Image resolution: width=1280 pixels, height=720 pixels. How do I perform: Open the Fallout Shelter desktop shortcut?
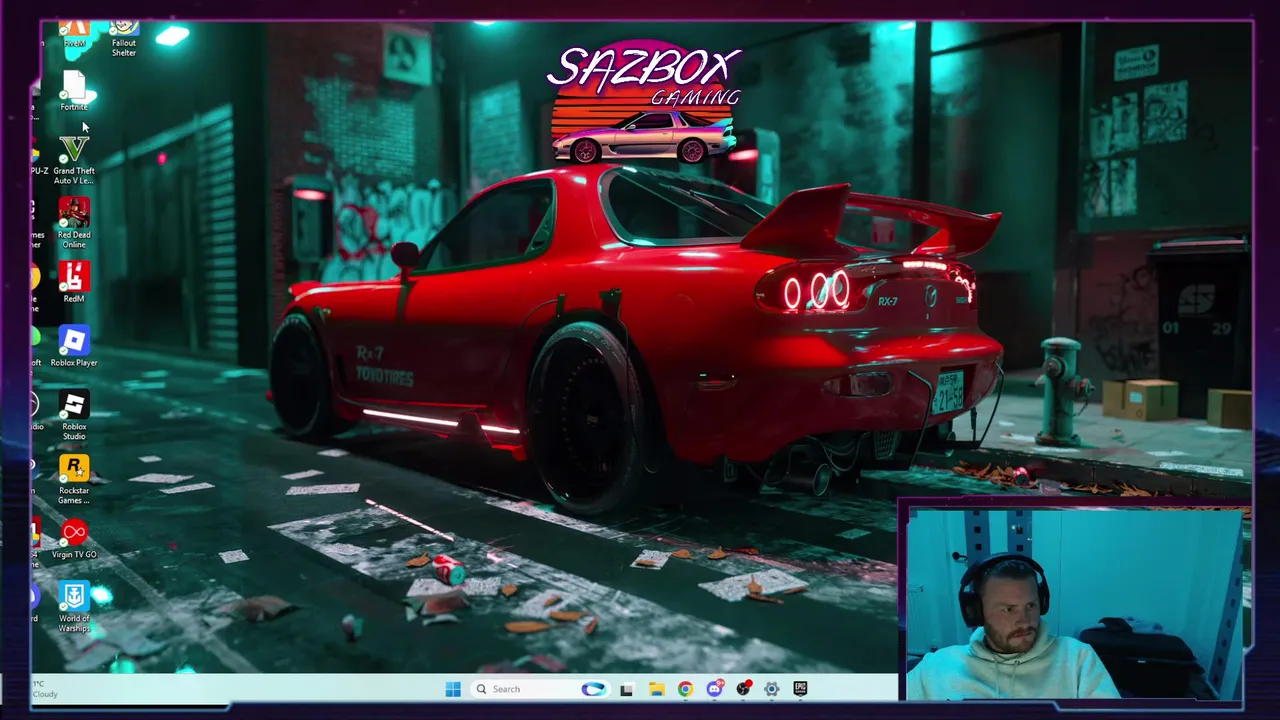click(124, 38)
